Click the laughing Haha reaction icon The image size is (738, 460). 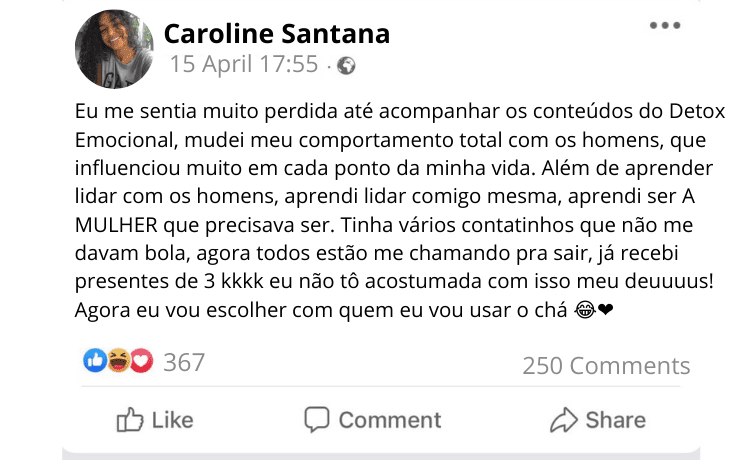click(118, 361)
